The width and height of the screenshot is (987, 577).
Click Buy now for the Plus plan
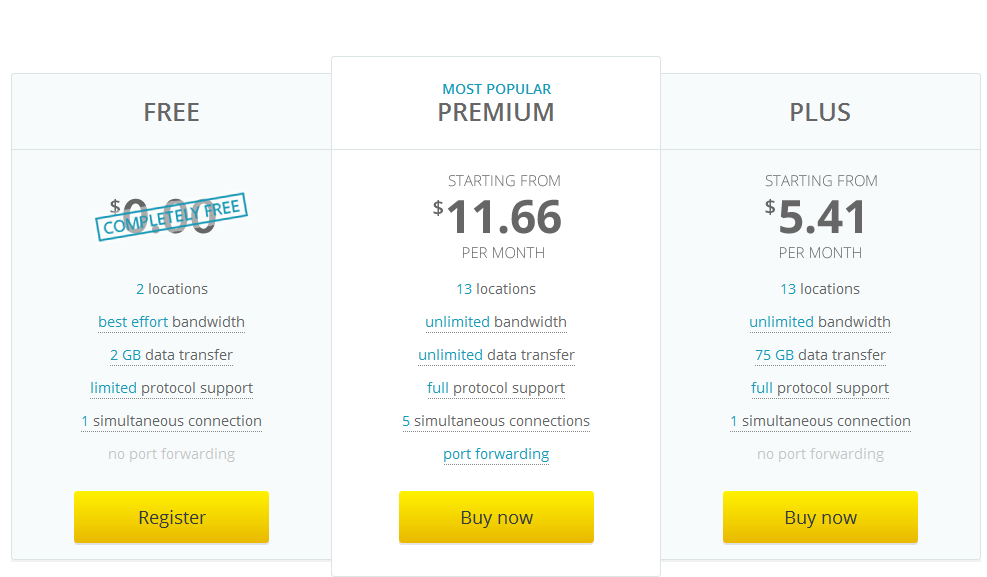pos(820,517)
